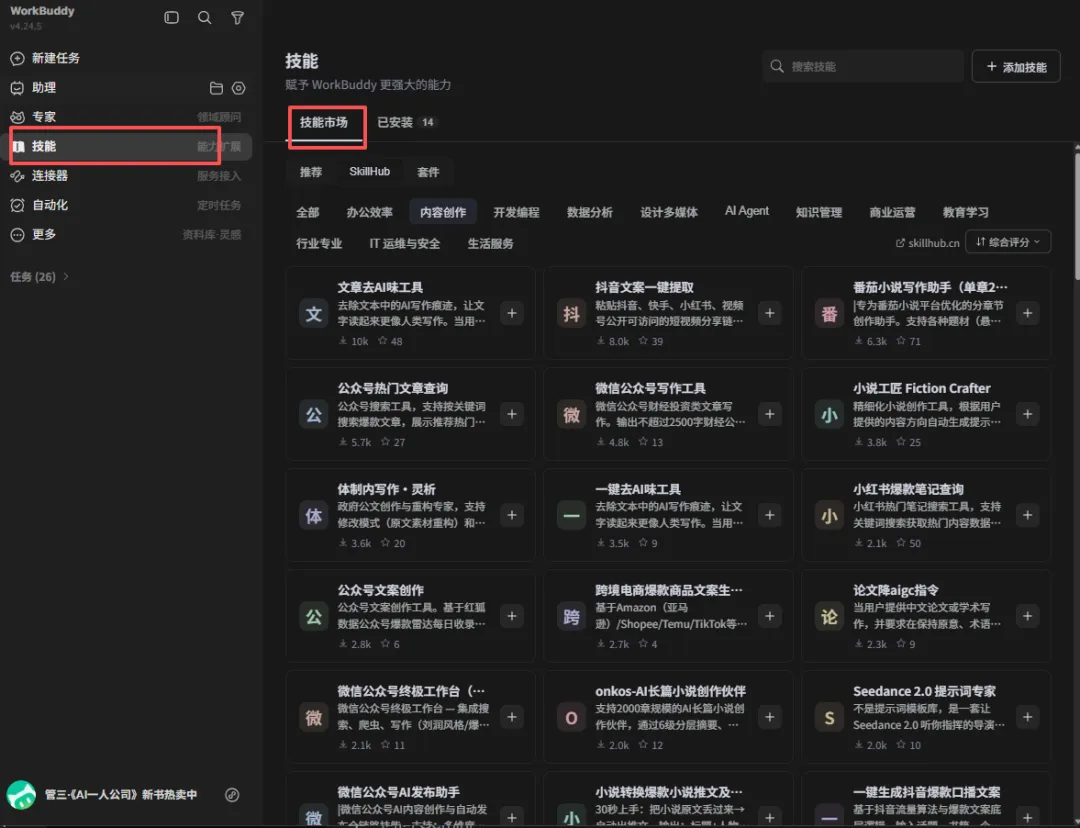The height and width of the screenshot is (828, 1080).
Task: Open the 微信公众号AI发布助手 card title
Action: (x=398, y=792)
